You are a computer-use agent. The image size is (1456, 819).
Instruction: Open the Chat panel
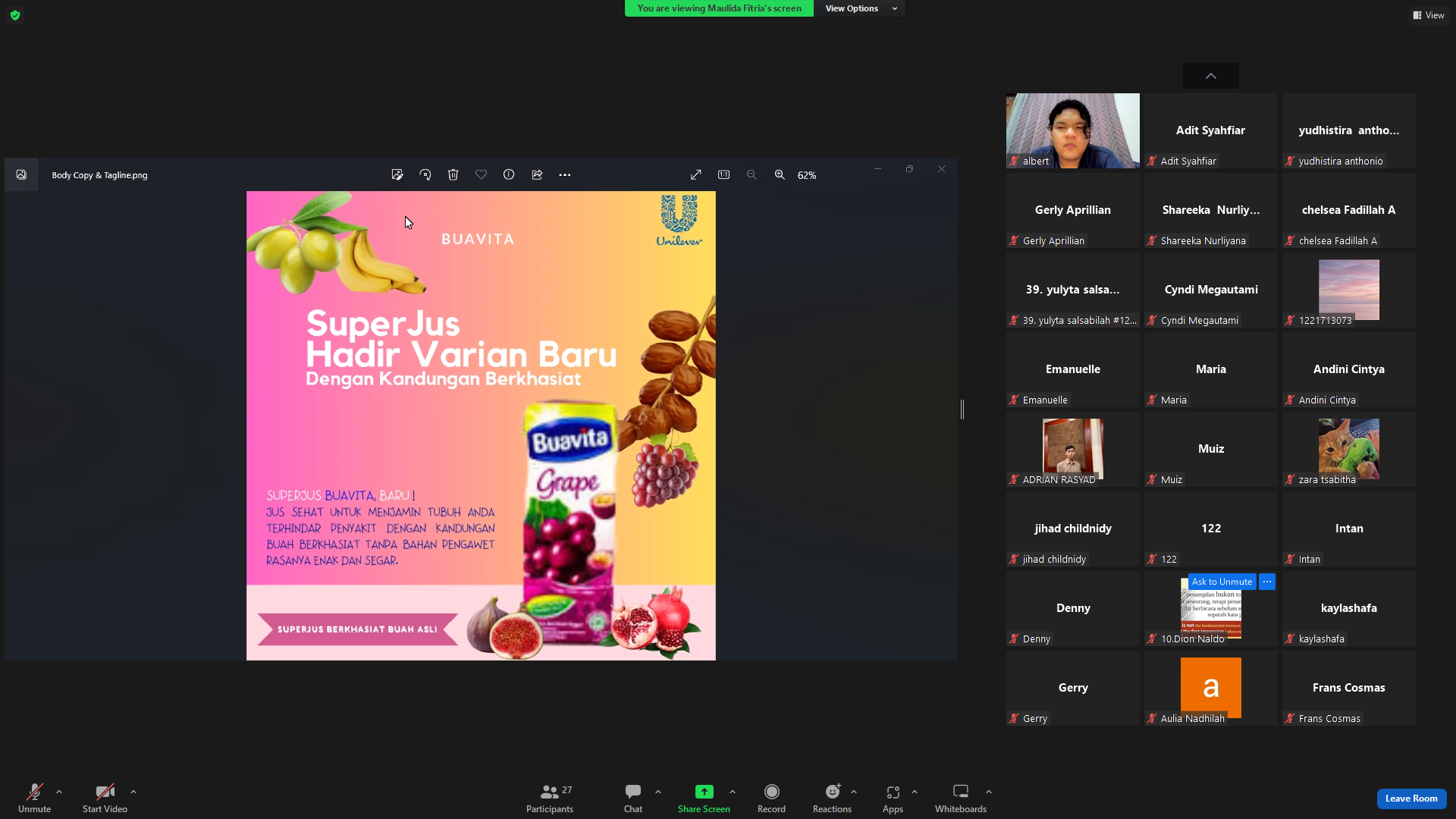(633, 798)
